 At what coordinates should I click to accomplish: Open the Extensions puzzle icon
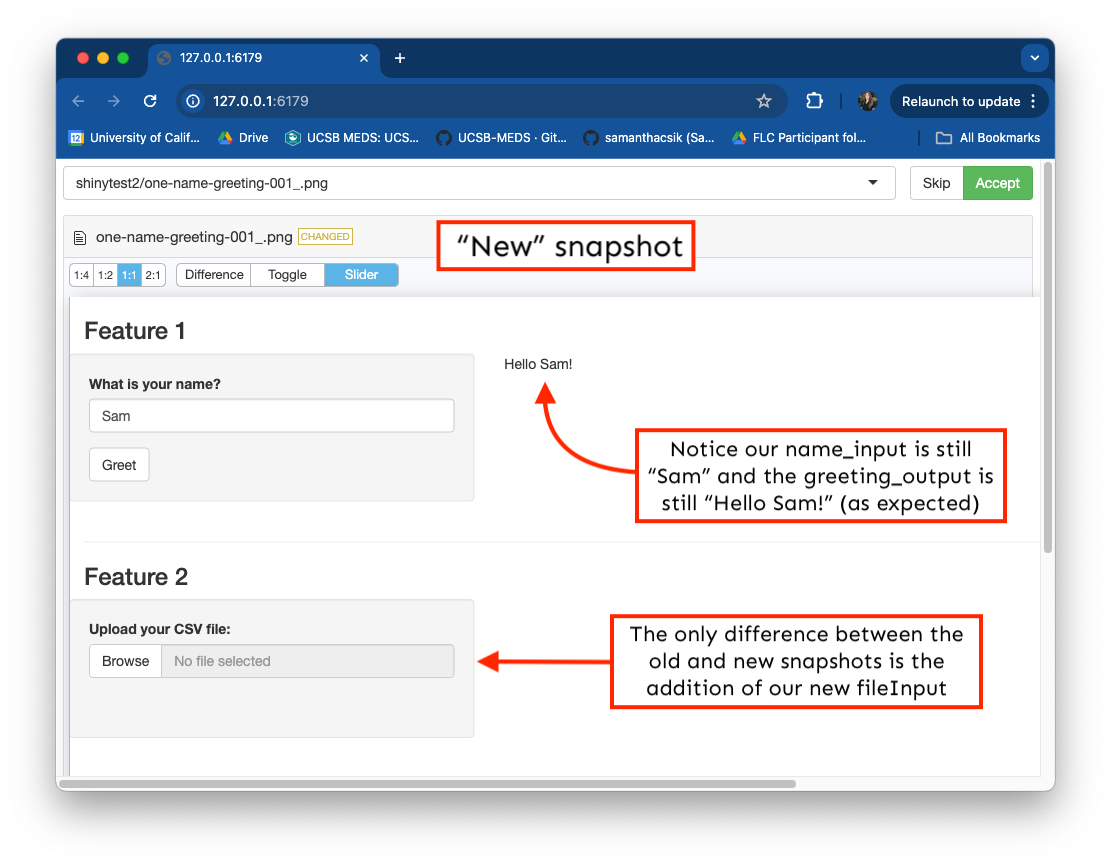point(814,101)
